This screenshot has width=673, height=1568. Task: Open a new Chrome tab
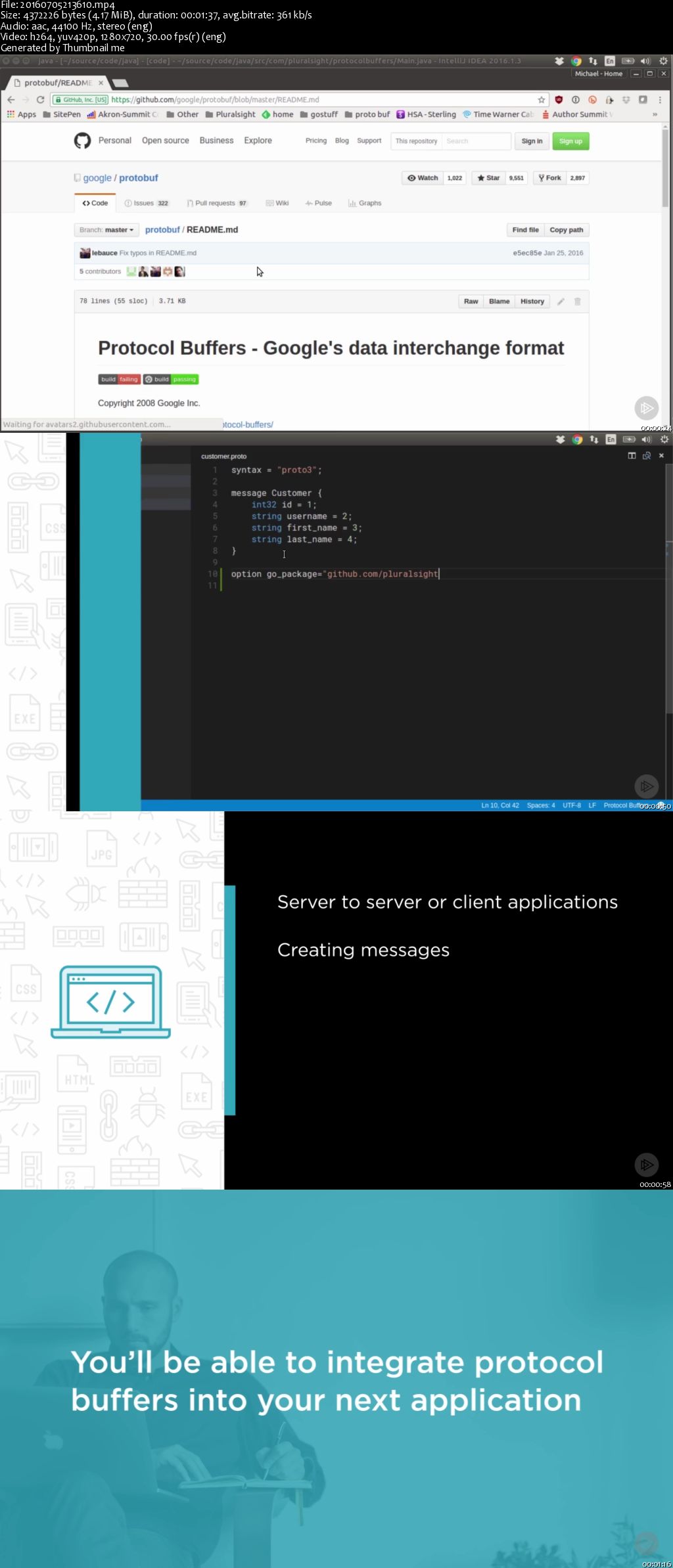pyautogui.click(x=120, y=83)
